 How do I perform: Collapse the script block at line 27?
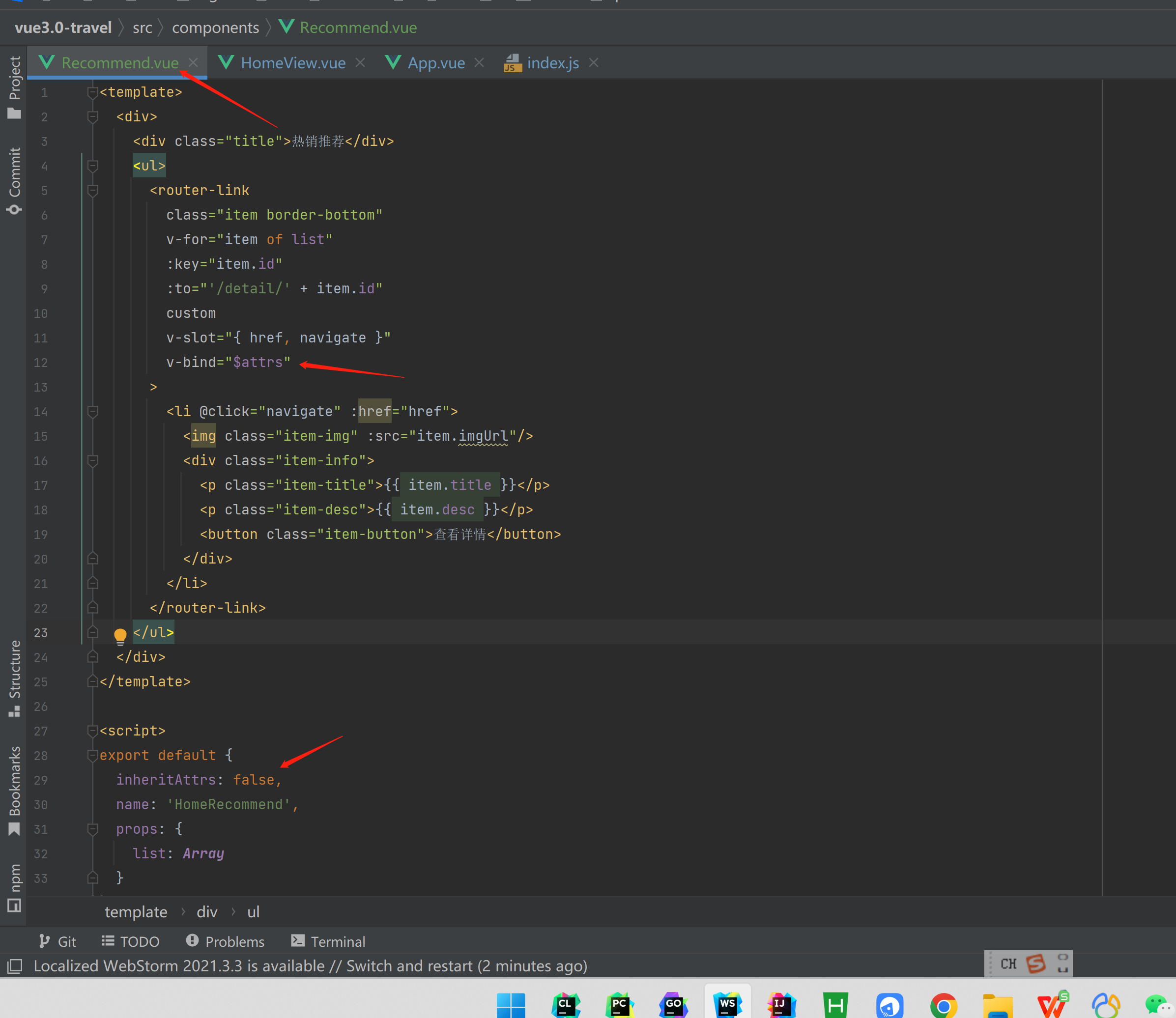click(92, 731)
